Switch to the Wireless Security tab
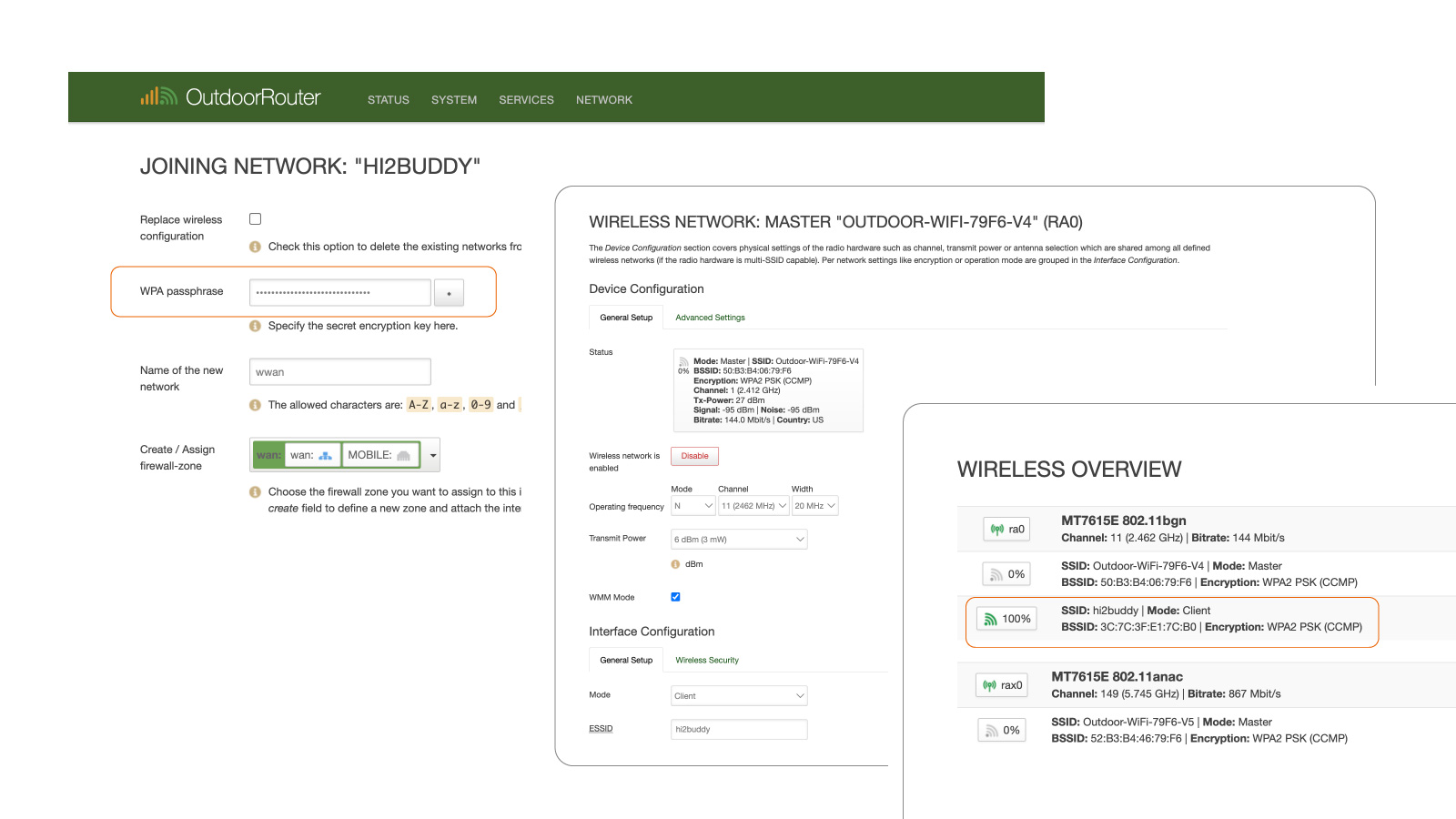The width and height of the screenshot is (1456, 819). tap(706, 661)
